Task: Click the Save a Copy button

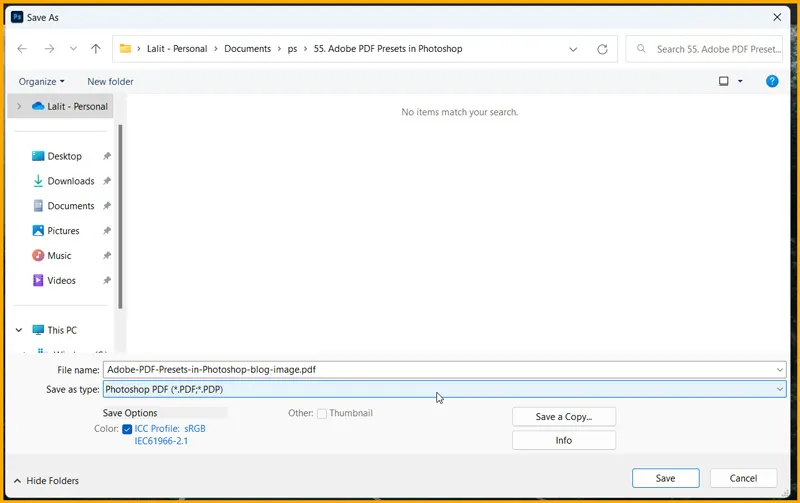Action: [563, 416]
